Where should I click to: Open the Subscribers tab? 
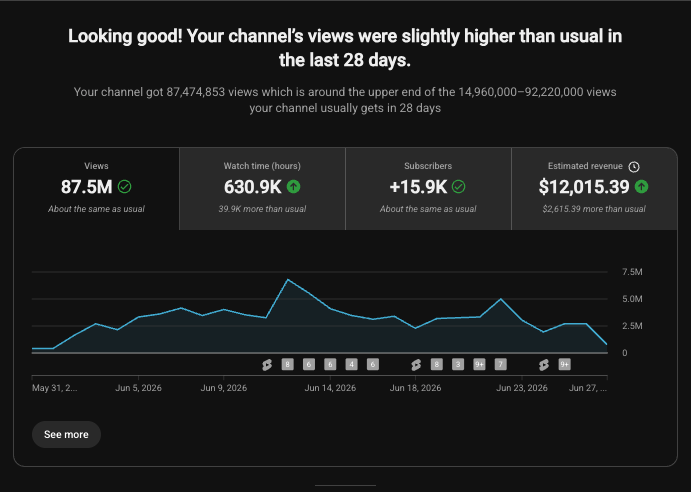428,189
